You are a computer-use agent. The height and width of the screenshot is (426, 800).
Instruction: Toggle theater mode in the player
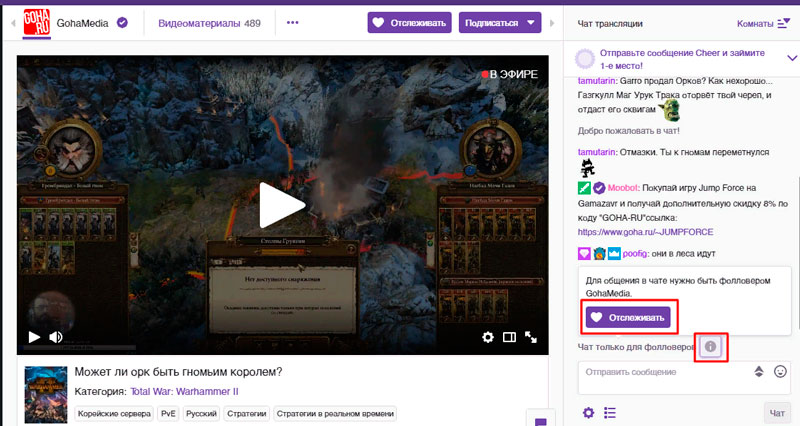point(509,337)
